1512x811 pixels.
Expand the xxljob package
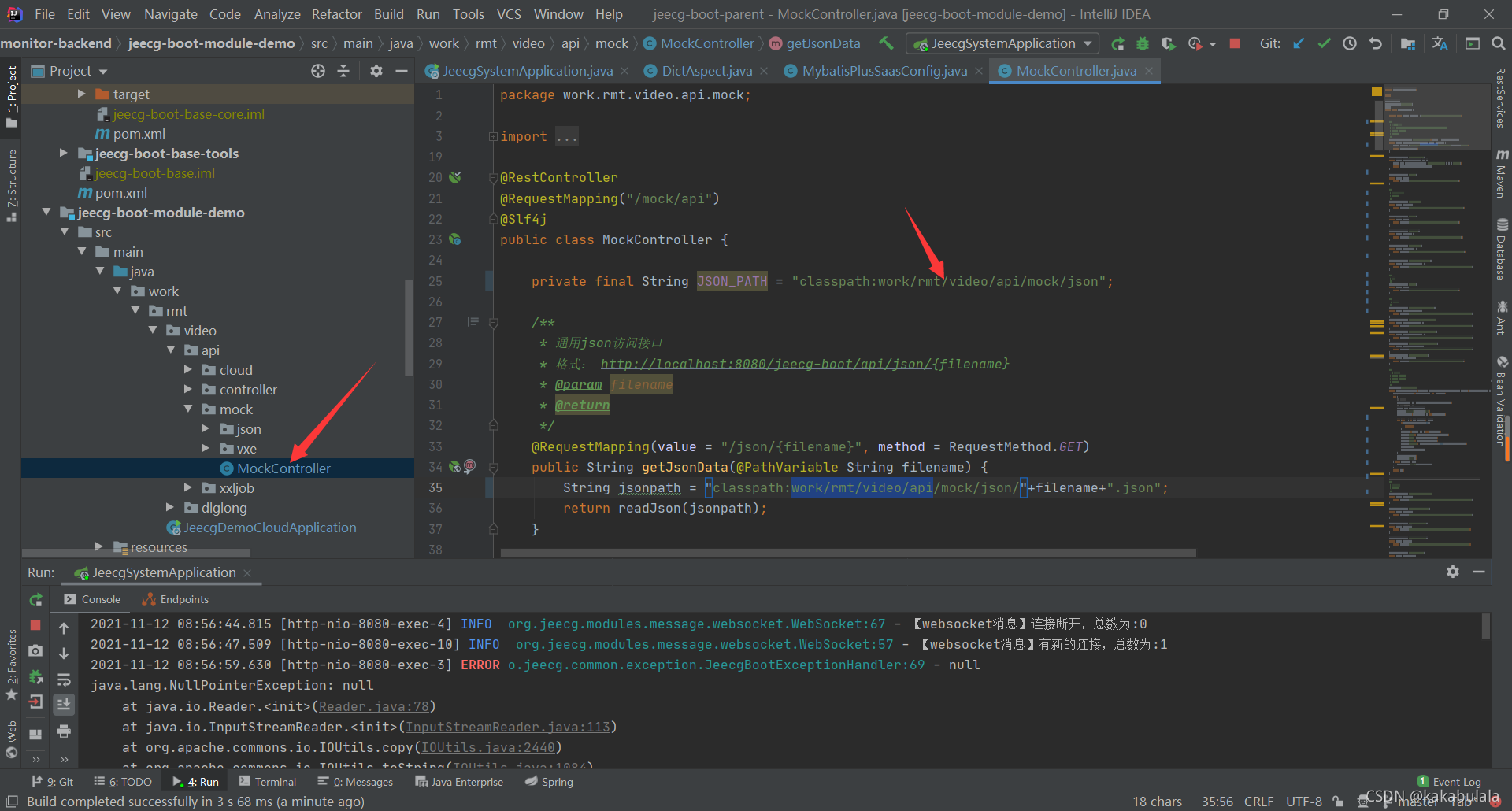pyautogui.click(x=188, y=487)
